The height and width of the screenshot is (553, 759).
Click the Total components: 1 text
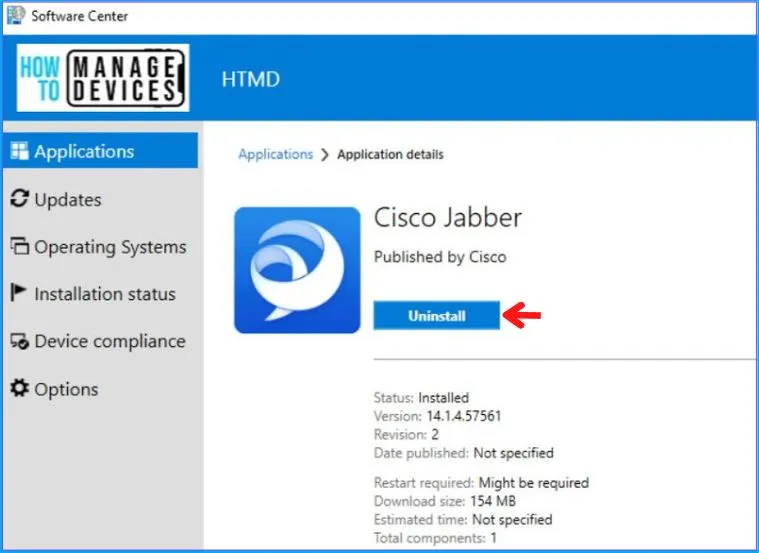[435, 538]
